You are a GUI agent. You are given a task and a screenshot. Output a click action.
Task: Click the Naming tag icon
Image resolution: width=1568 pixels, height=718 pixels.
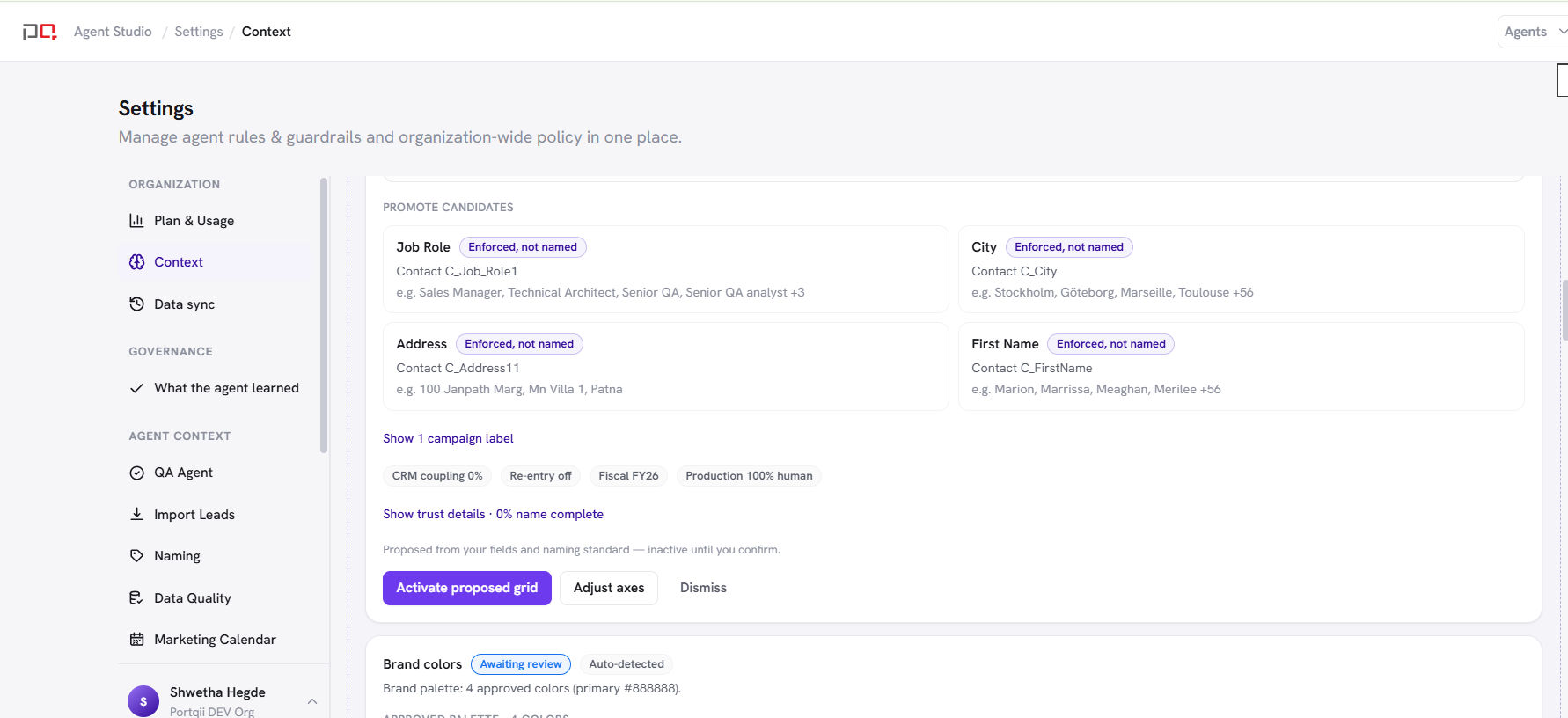[x=136, y=556]
